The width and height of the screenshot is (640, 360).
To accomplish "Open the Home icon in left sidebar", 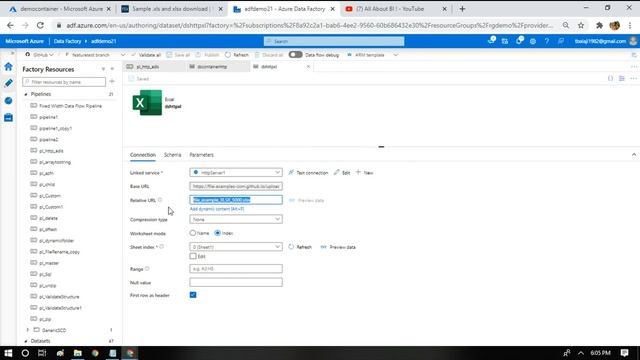I will [8, 67].
